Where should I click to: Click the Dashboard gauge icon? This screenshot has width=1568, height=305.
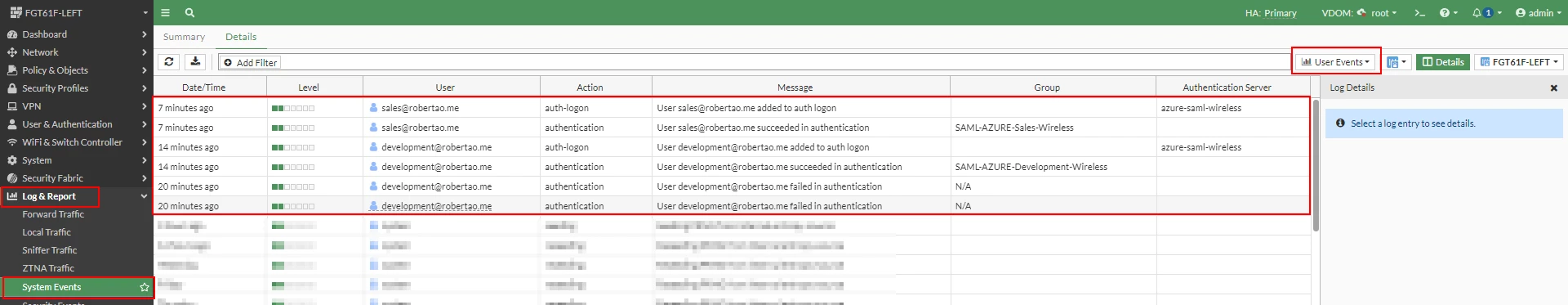tap(12, 34)
